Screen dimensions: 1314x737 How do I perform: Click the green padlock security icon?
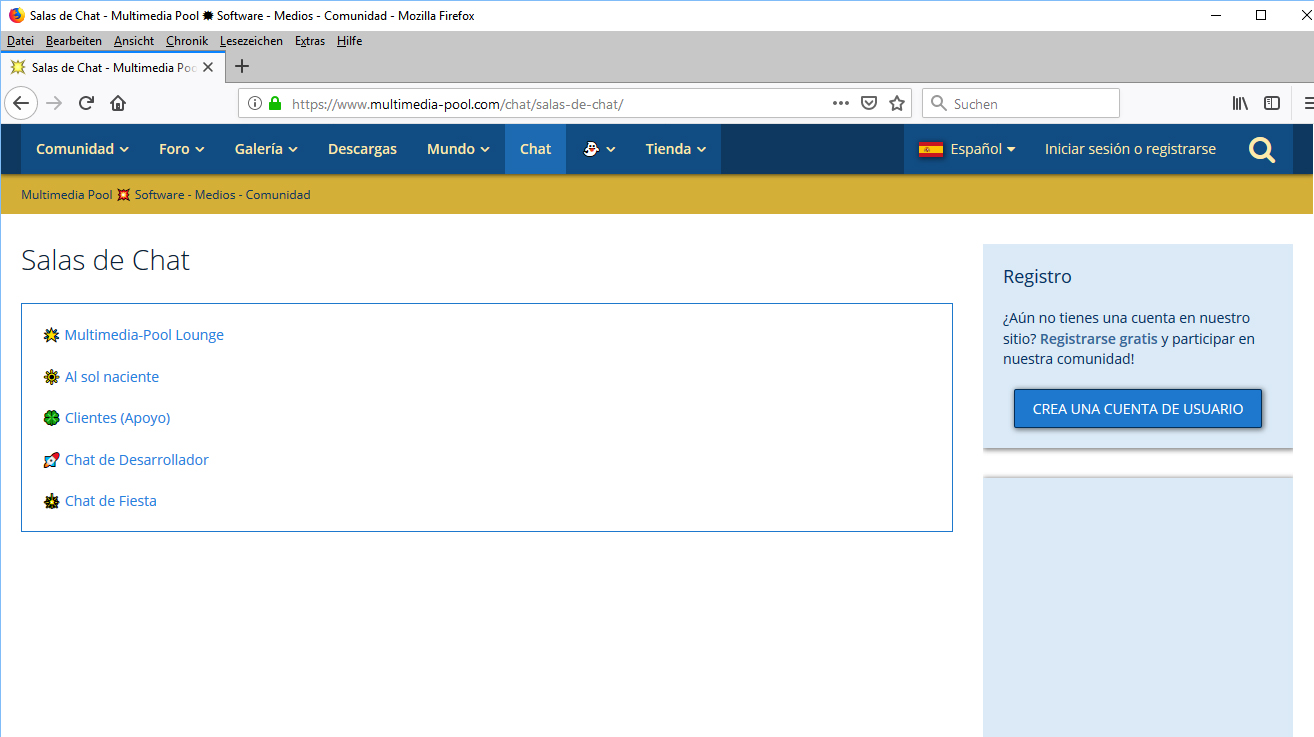point(275,103)
